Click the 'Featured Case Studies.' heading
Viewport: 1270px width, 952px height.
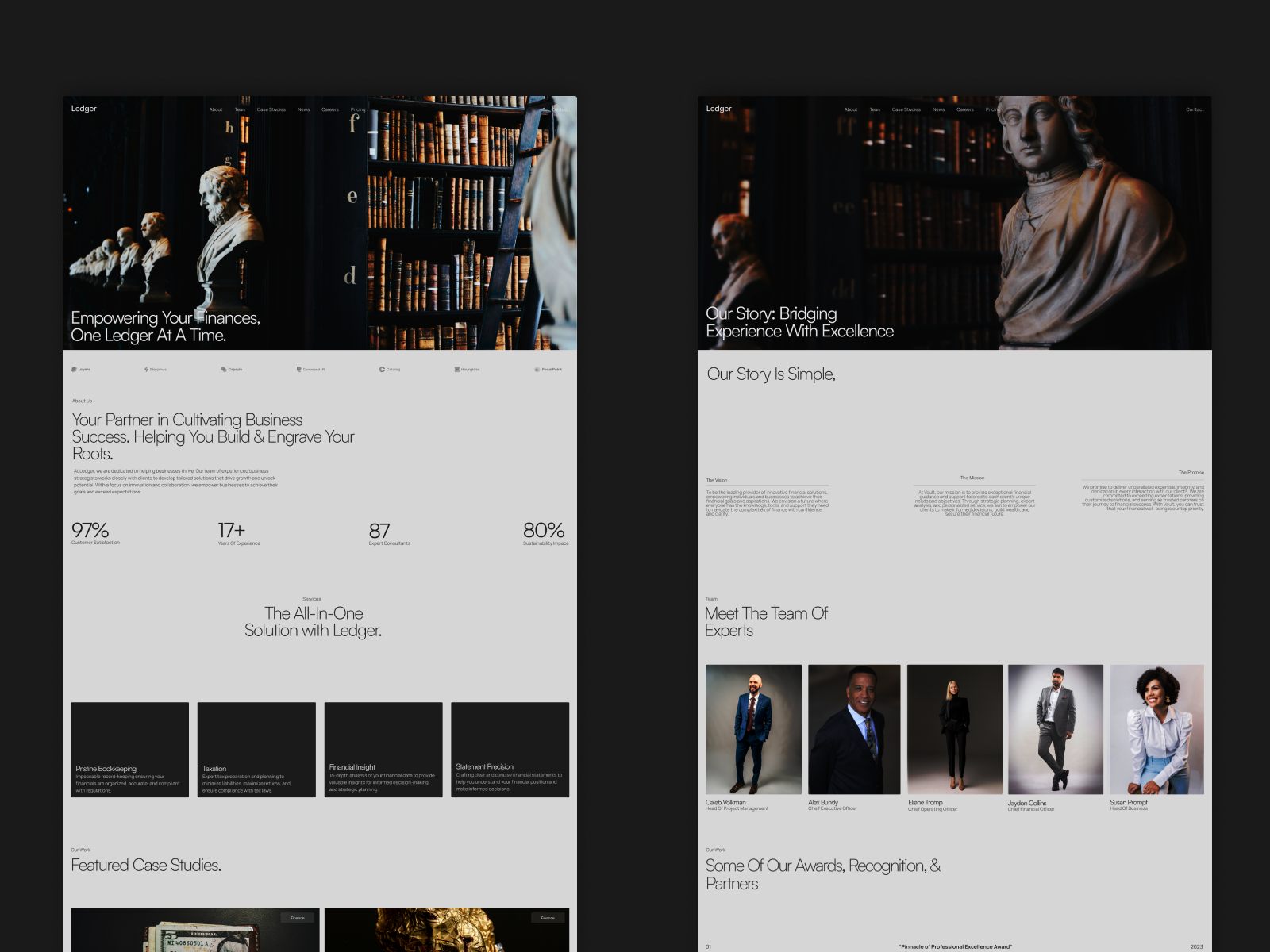pos(146,866)
